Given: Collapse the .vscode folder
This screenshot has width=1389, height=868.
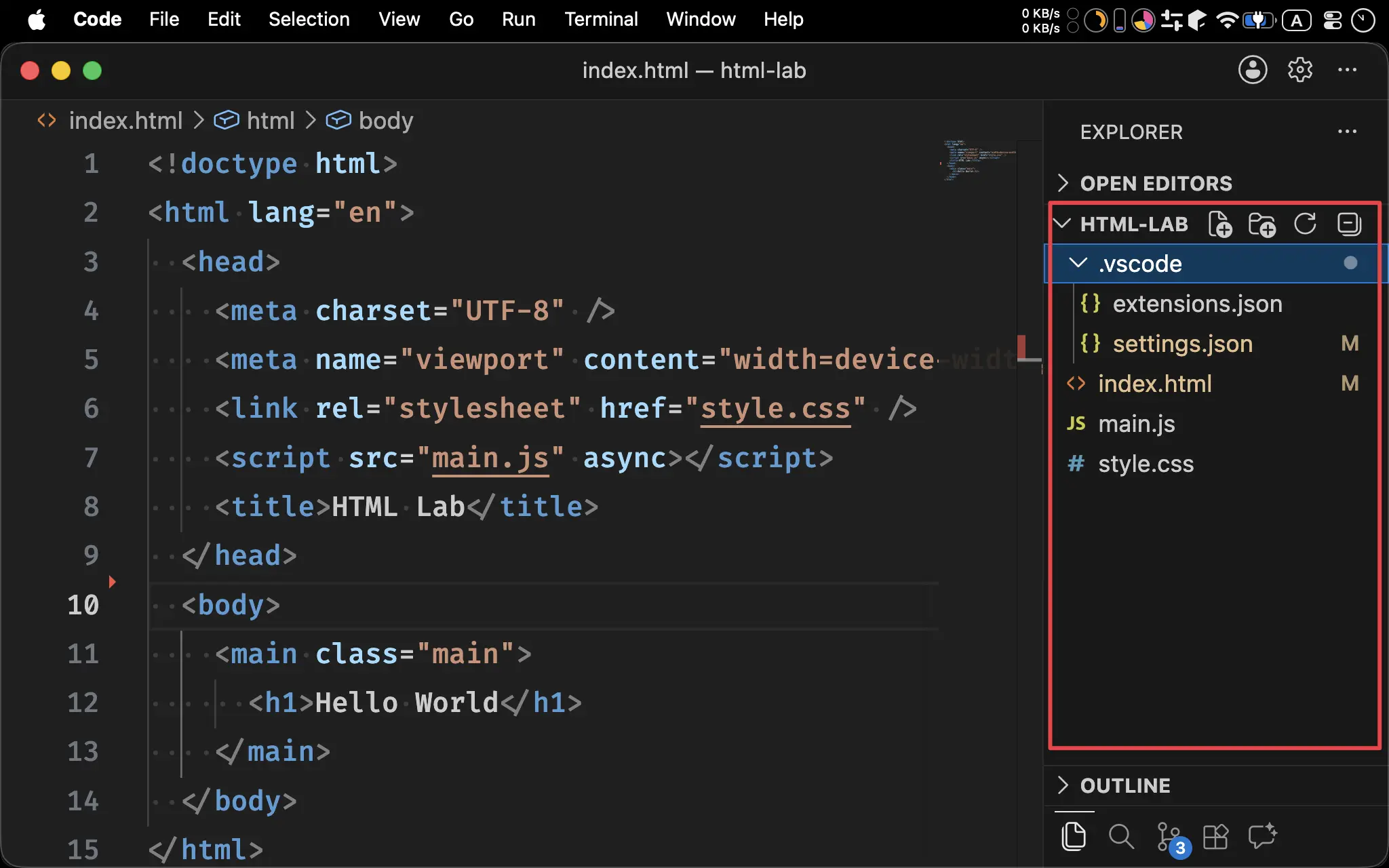Looking at the screenshot, I should 1078,263.
